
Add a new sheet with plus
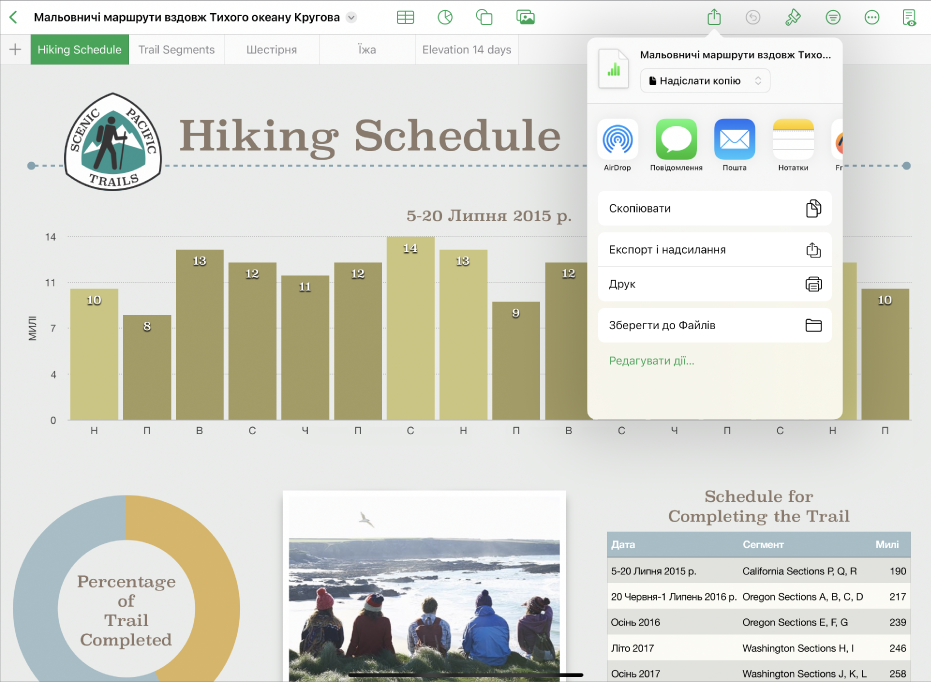(x=15, y=49)
